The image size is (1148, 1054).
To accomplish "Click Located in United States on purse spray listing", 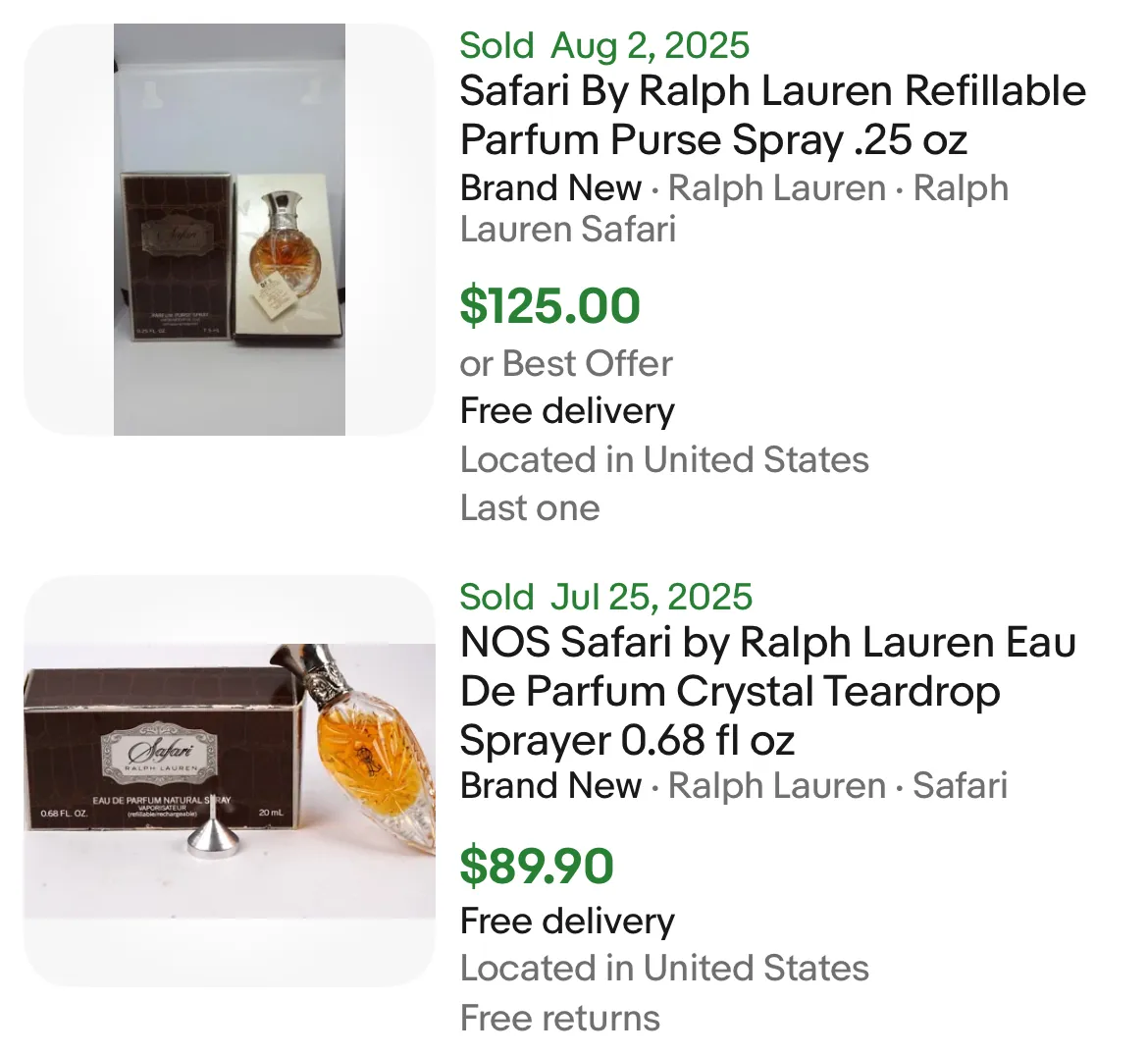I will tap(664, 459).
